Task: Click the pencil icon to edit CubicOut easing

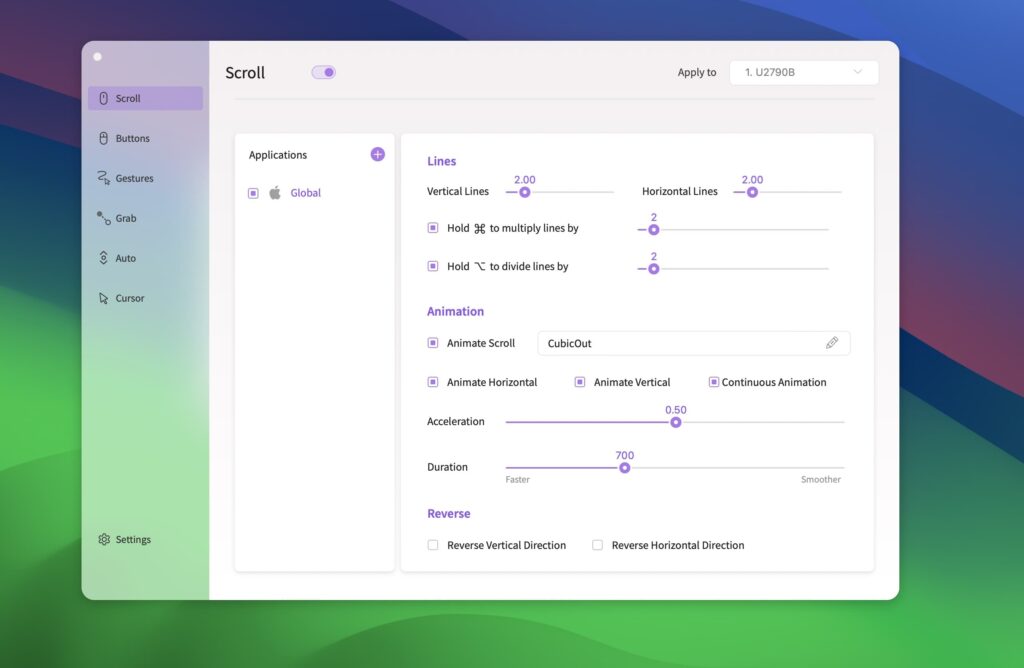Action: pyautogui.click(x=831, y=343)
